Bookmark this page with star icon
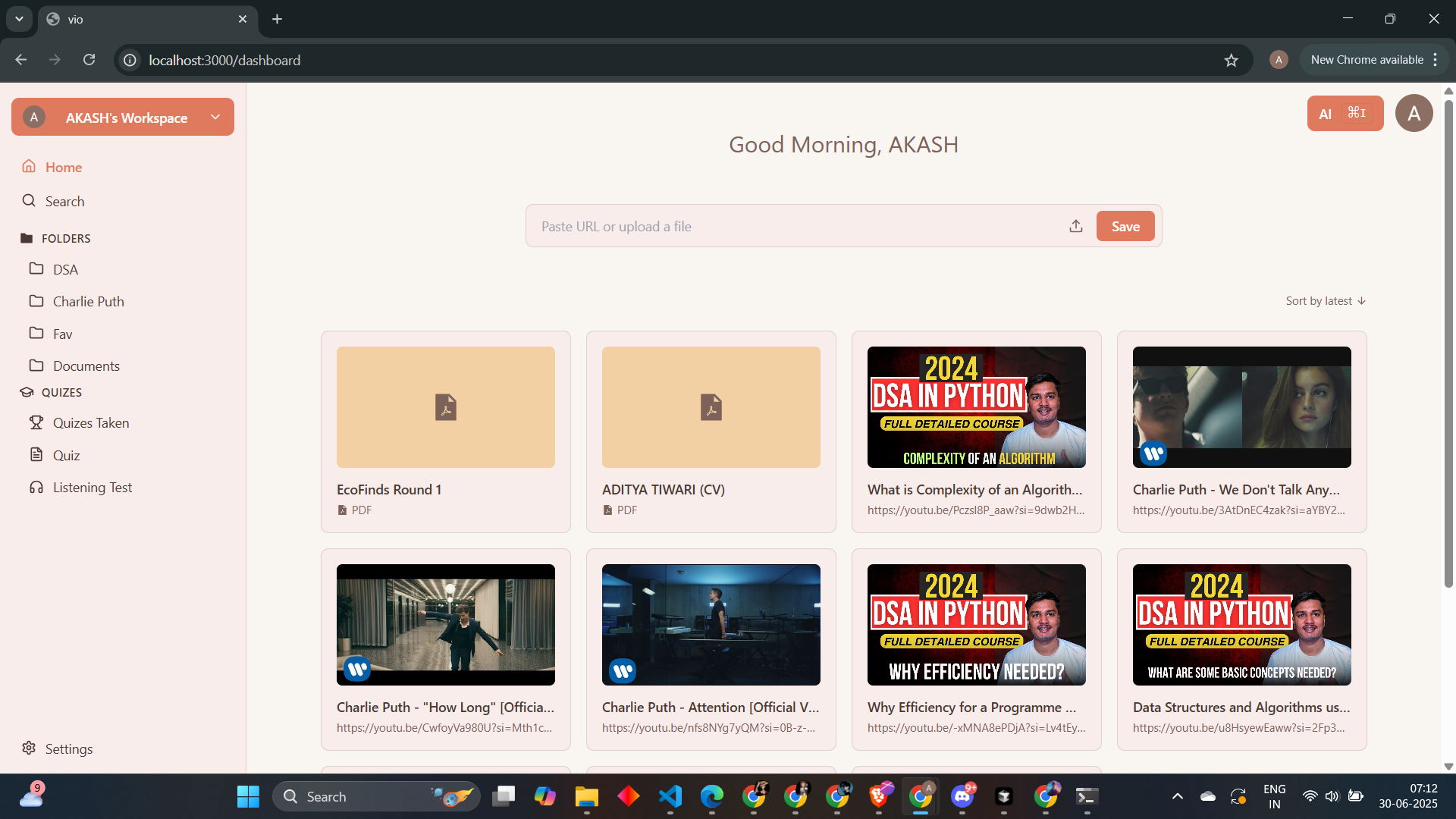The width and height of the screenshot is (1456, 819). 1231,60
